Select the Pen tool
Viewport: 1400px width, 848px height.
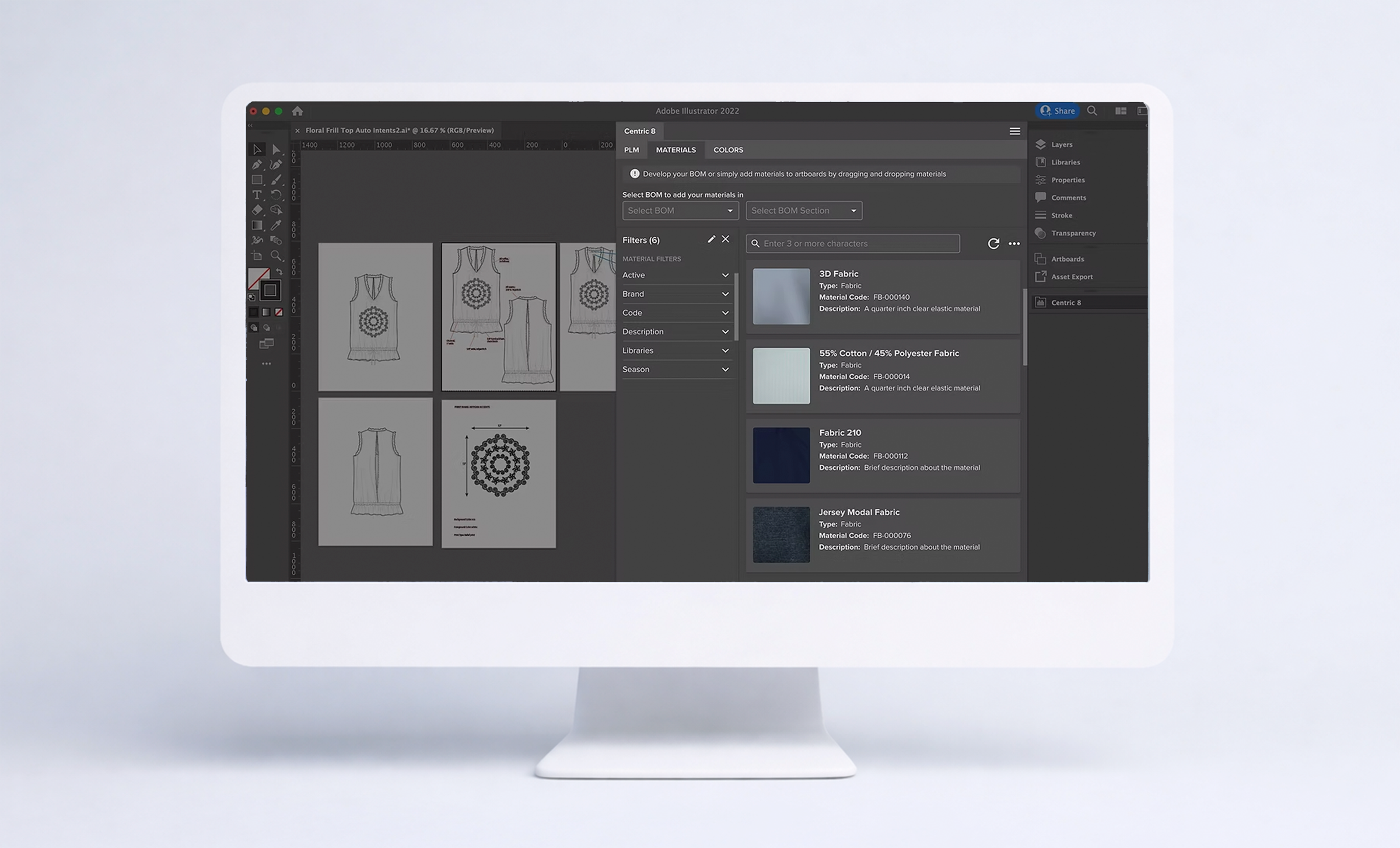(x=257, y=165)
